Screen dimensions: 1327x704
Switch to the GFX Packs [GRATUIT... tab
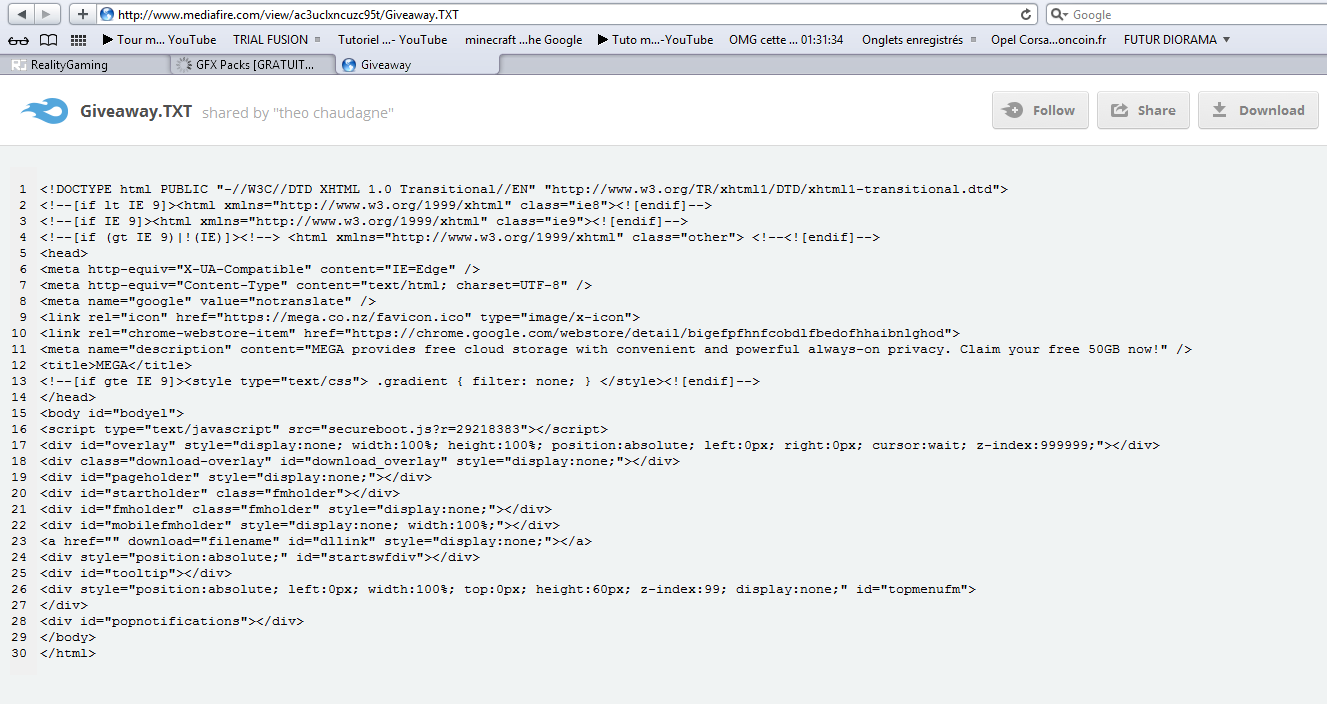[251, 65]
